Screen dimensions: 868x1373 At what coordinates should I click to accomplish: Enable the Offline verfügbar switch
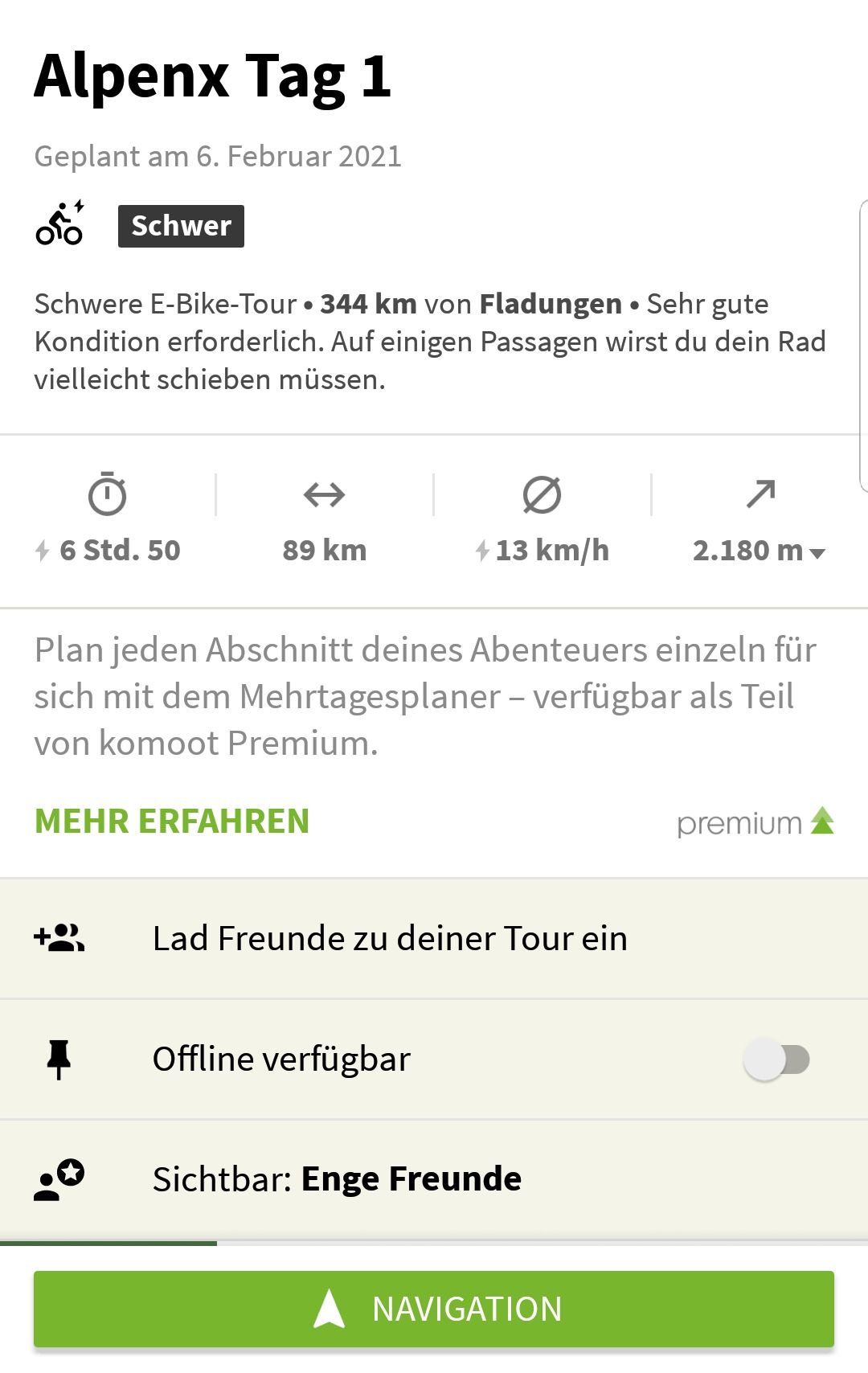tap(776, 1059)
